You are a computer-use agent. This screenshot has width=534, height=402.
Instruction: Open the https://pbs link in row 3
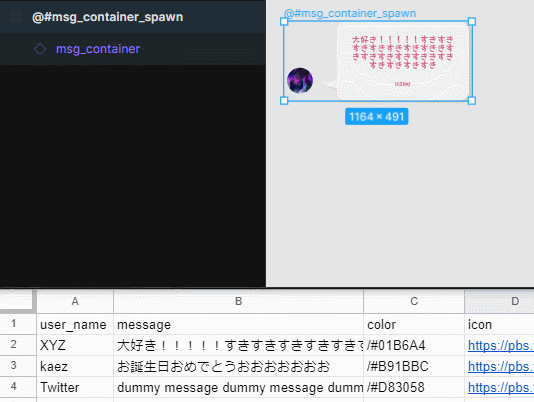click(501, 367)
